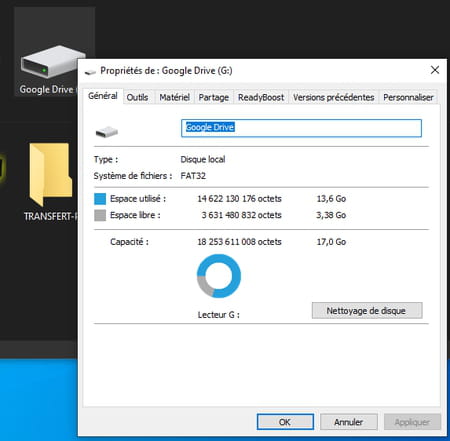Click the "Capacité :" label
The width and height of the screenshot is (450, 441).
pyautogui.click(x=129, y=242)
